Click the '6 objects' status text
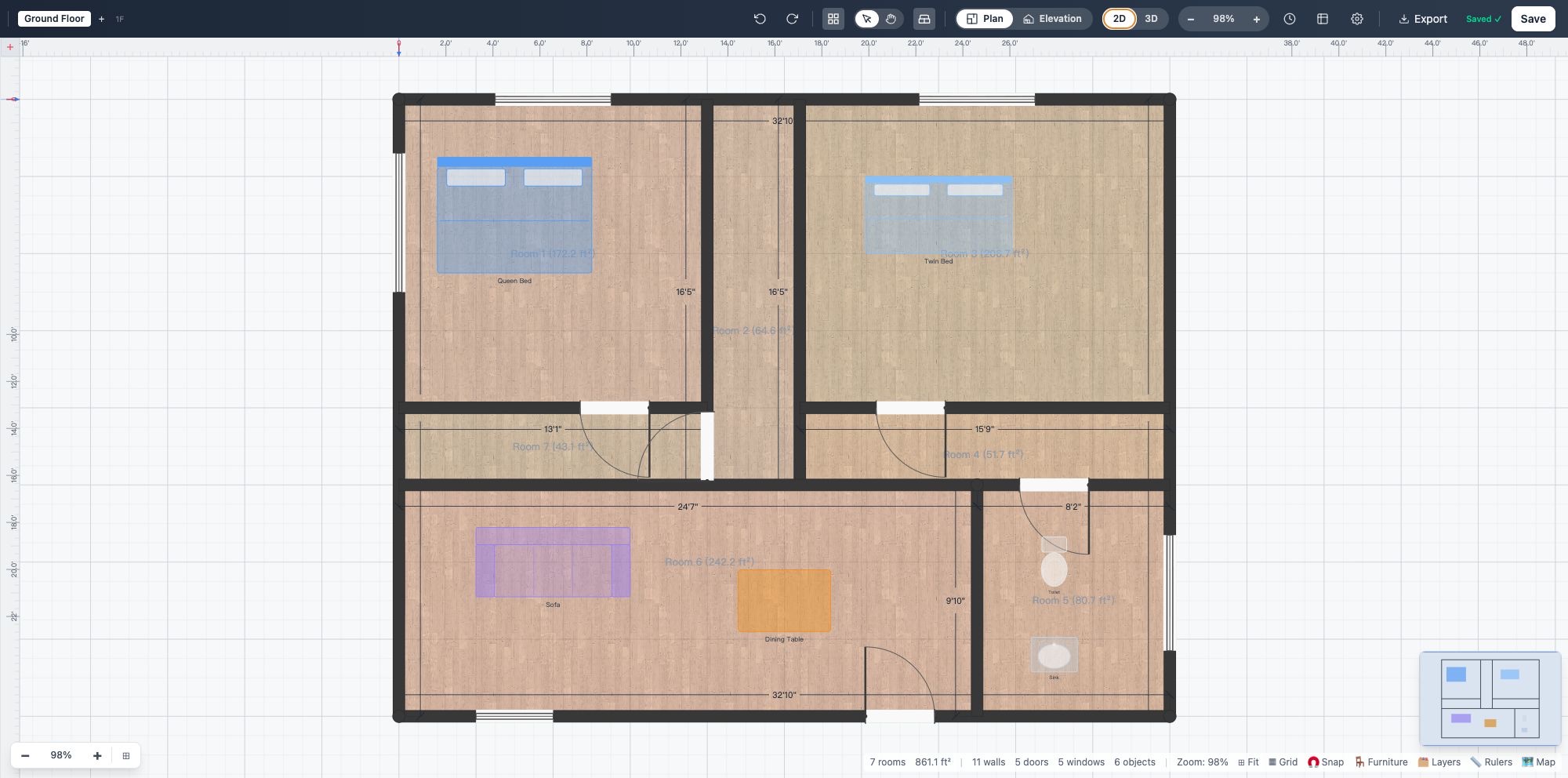 pos(1135,762)
